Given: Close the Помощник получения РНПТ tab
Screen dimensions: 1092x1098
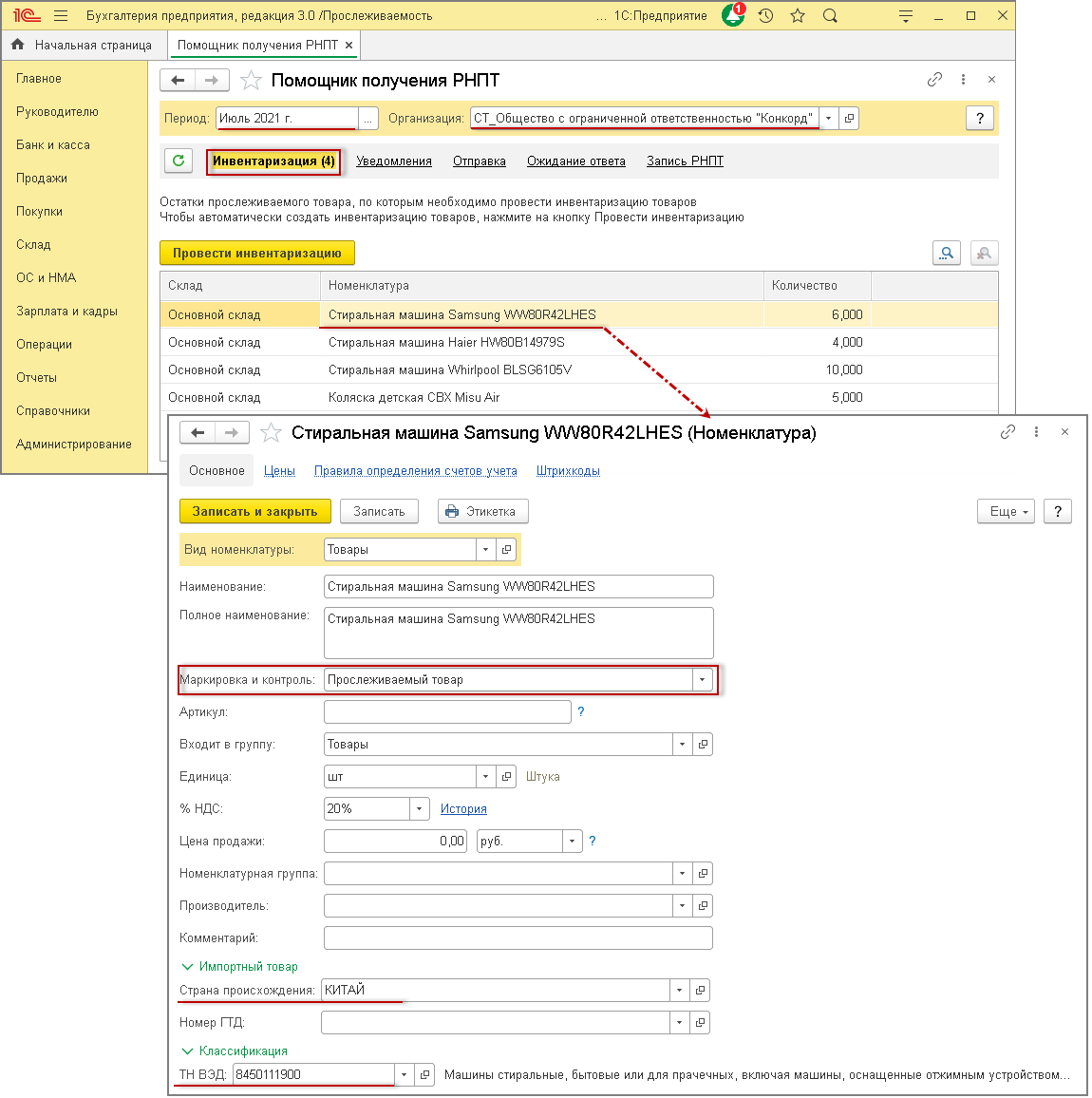Looking at the screenshot, I should pos(348,45).
